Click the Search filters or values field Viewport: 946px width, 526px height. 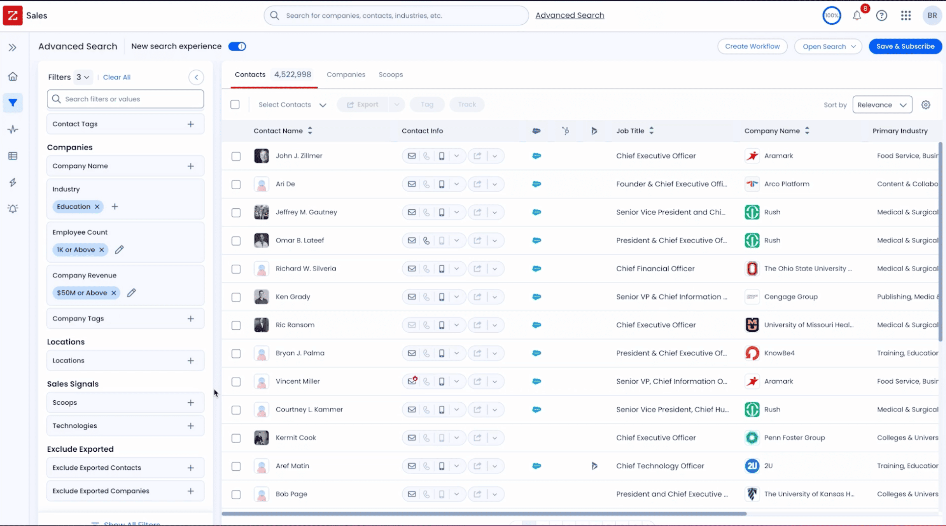coord(125,99)
